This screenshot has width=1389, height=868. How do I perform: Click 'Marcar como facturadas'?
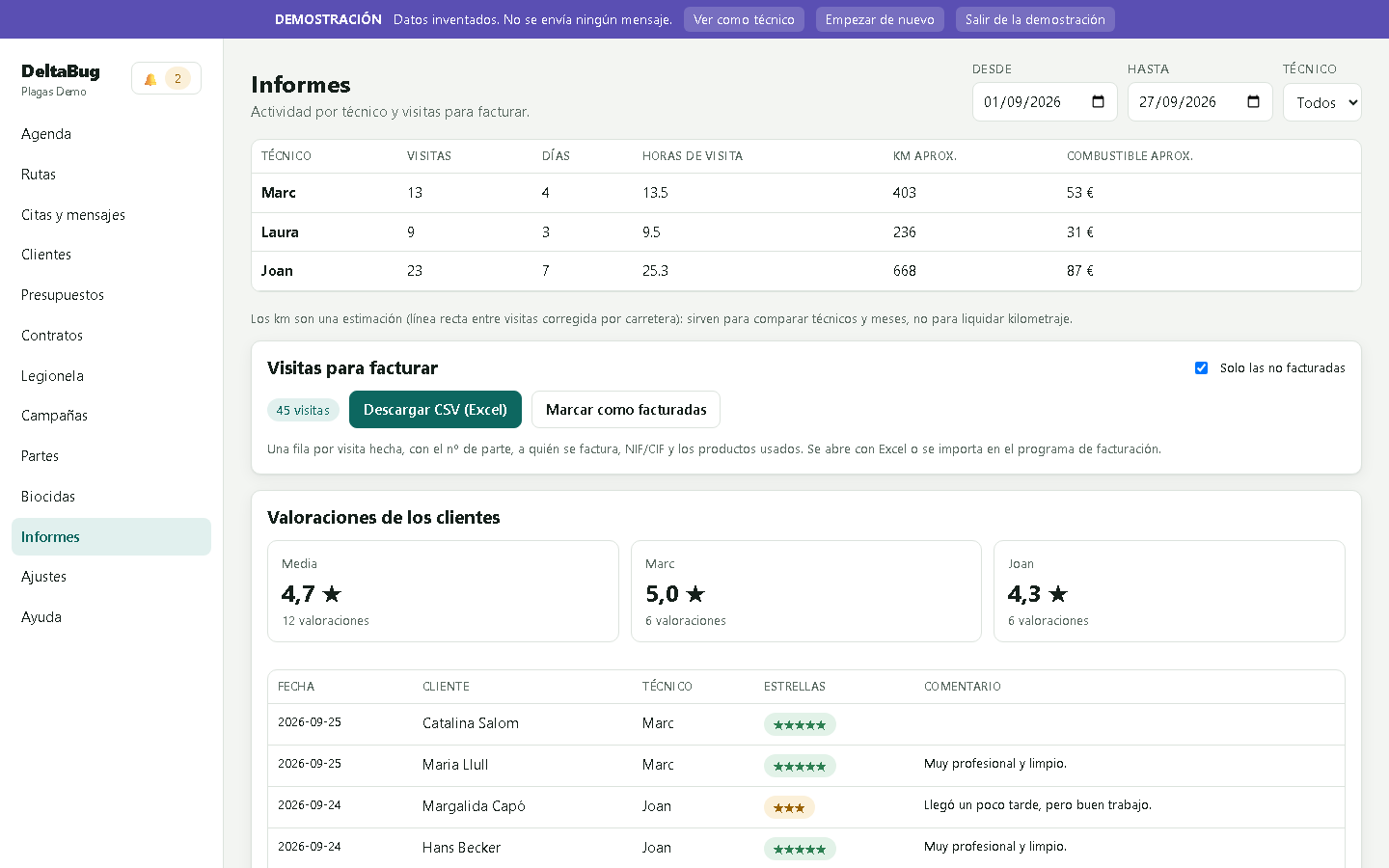(x=626, y=410)
